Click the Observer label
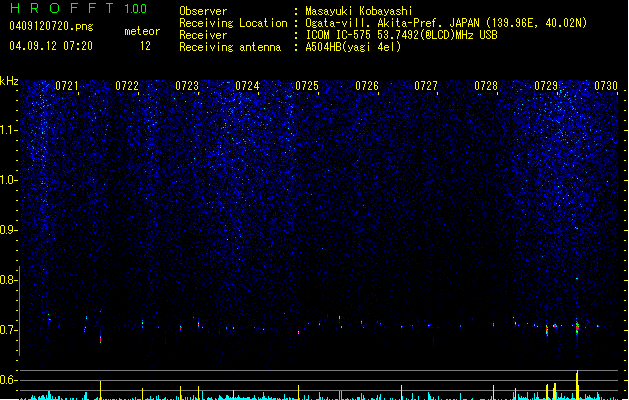The height and width of the screenshot is (400, 629). [203, 11]
